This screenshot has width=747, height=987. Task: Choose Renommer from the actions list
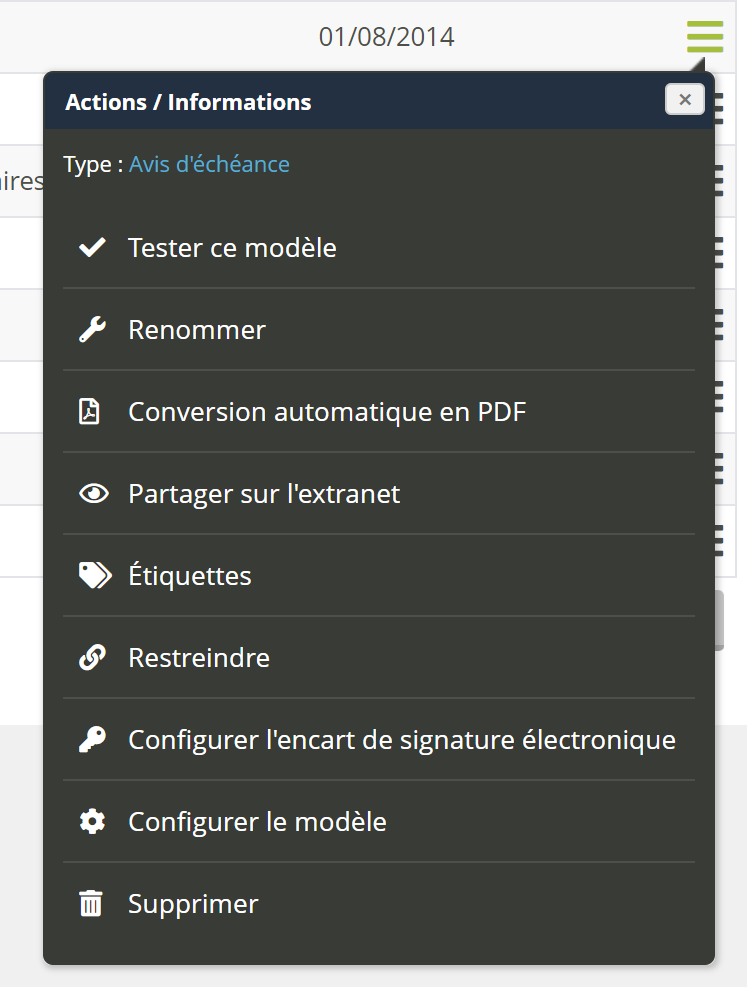197,330
